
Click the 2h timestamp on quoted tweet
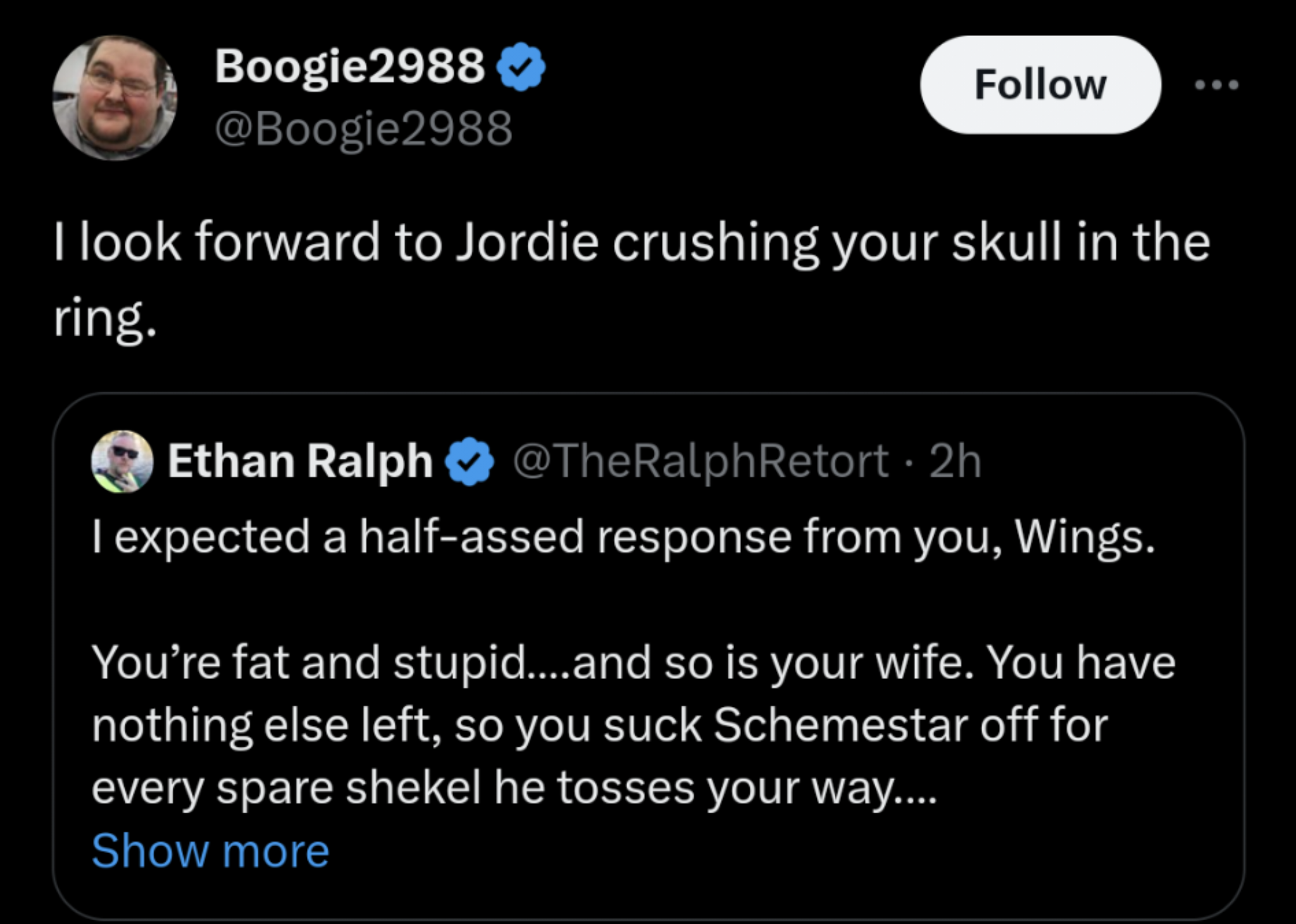[956, 461]
